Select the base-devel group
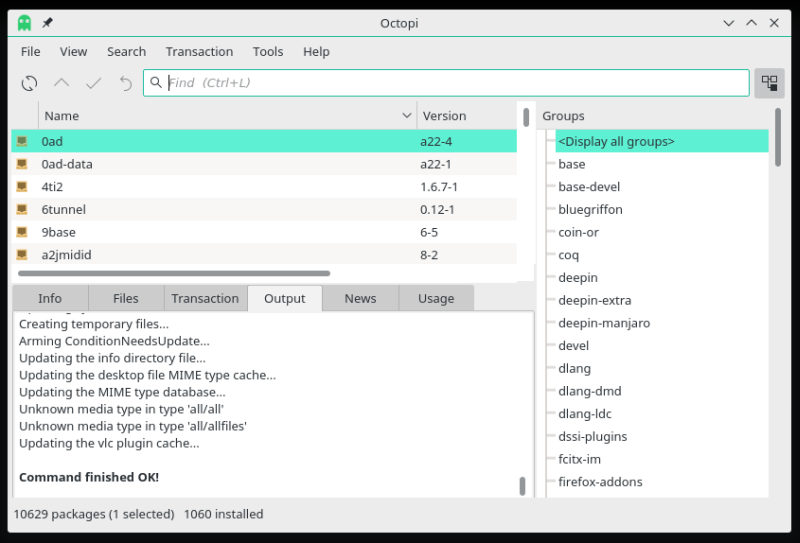The height and width of the screenshot is (543, 800). (x=589, y=187)
